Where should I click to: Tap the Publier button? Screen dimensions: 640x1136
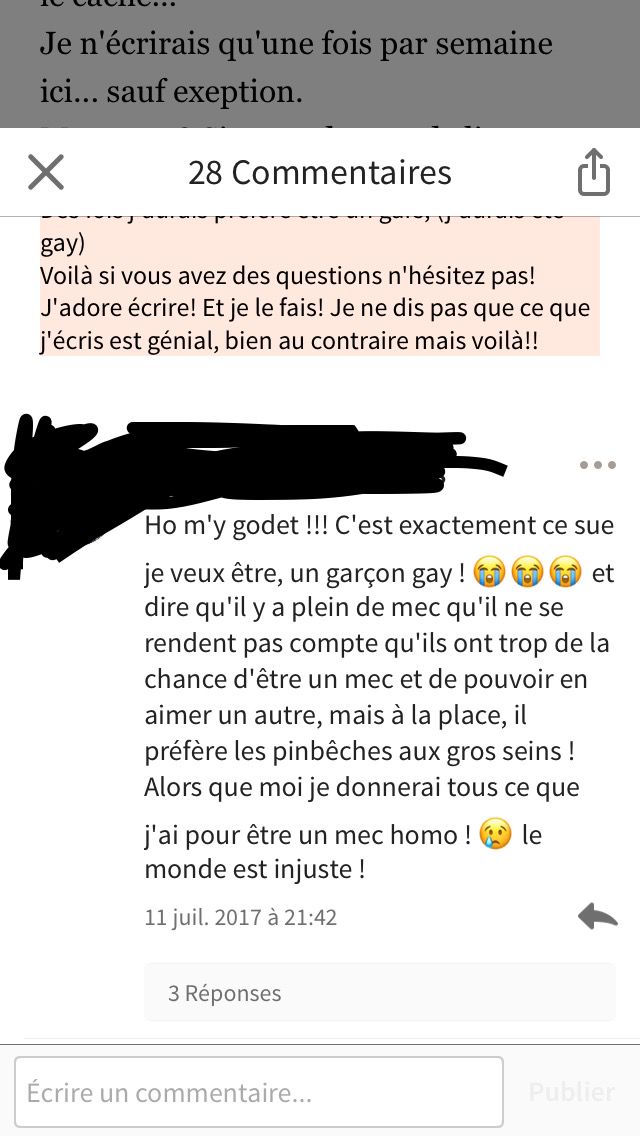[x=572, y=1092]
